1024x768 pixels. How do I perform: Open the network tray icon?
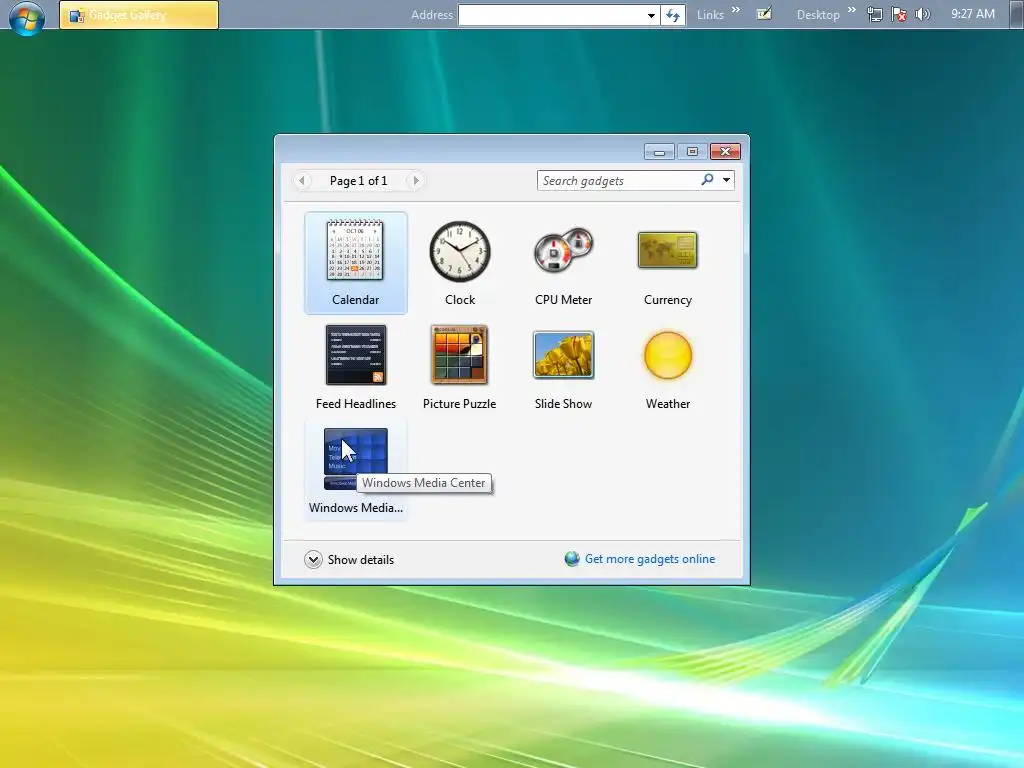pos(874,14)
